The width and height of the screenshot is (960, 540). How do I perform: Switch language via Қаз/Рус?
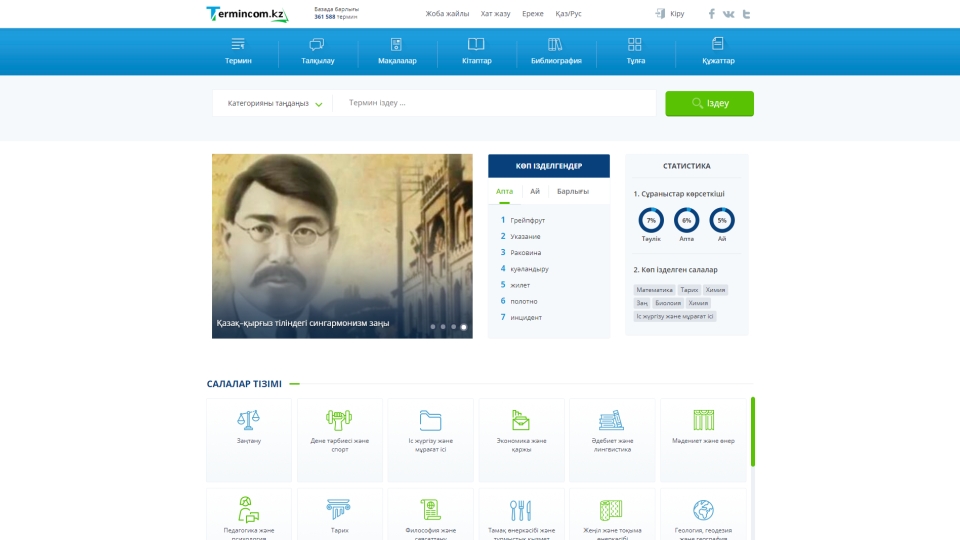568,14
